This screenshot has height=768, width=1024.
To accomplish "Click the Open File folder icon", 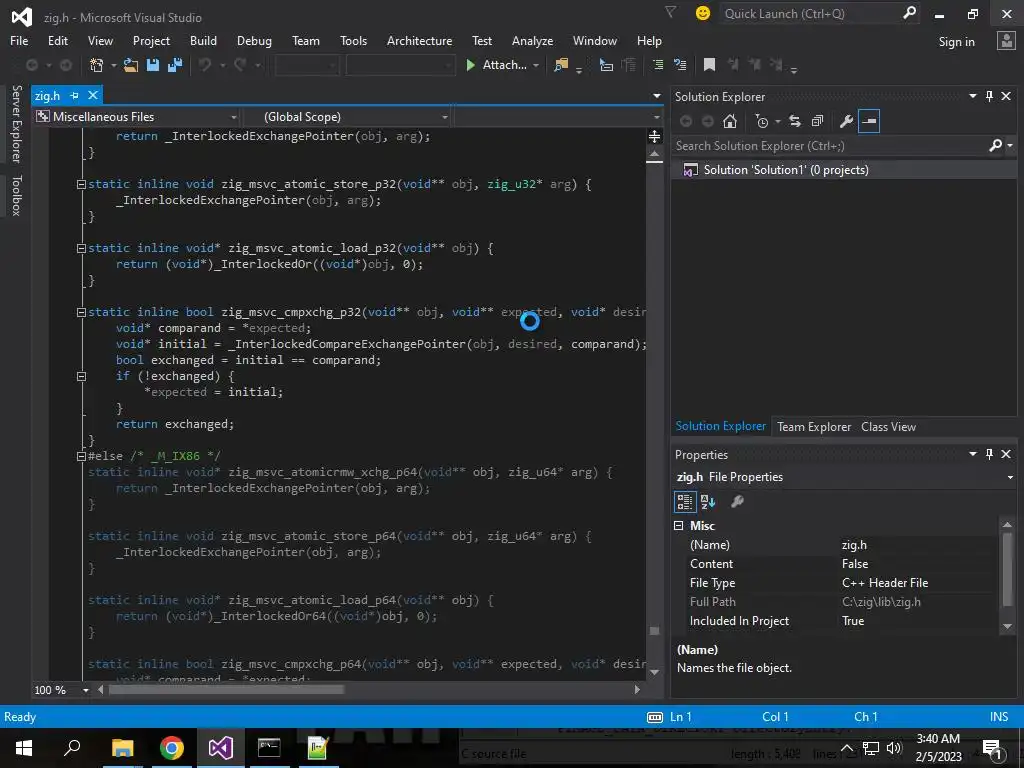I will 131,65.
